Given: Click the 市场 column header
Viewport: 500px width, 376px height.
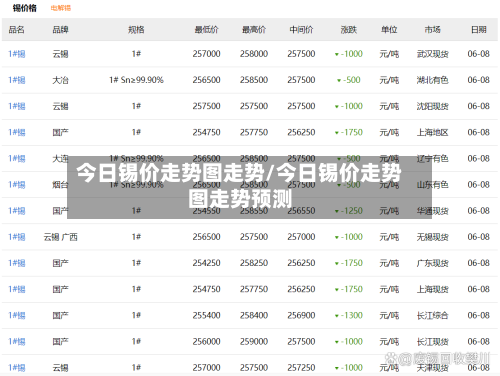Looking at the screenshot, I should [432, 30].
